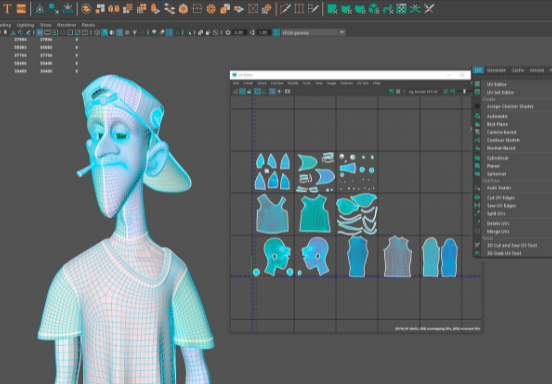Adjust the UV Editor dim image slider
Viewport: 552px width, 384px height.
(x=464, y=92)
